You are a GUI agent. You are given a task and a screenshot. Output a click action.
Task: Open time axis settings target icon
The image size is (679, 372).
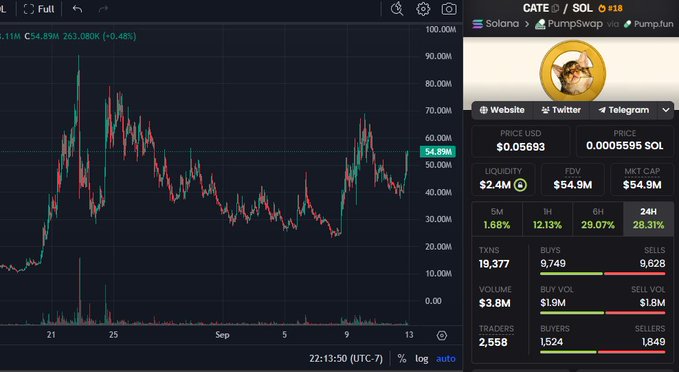[442, 335]
